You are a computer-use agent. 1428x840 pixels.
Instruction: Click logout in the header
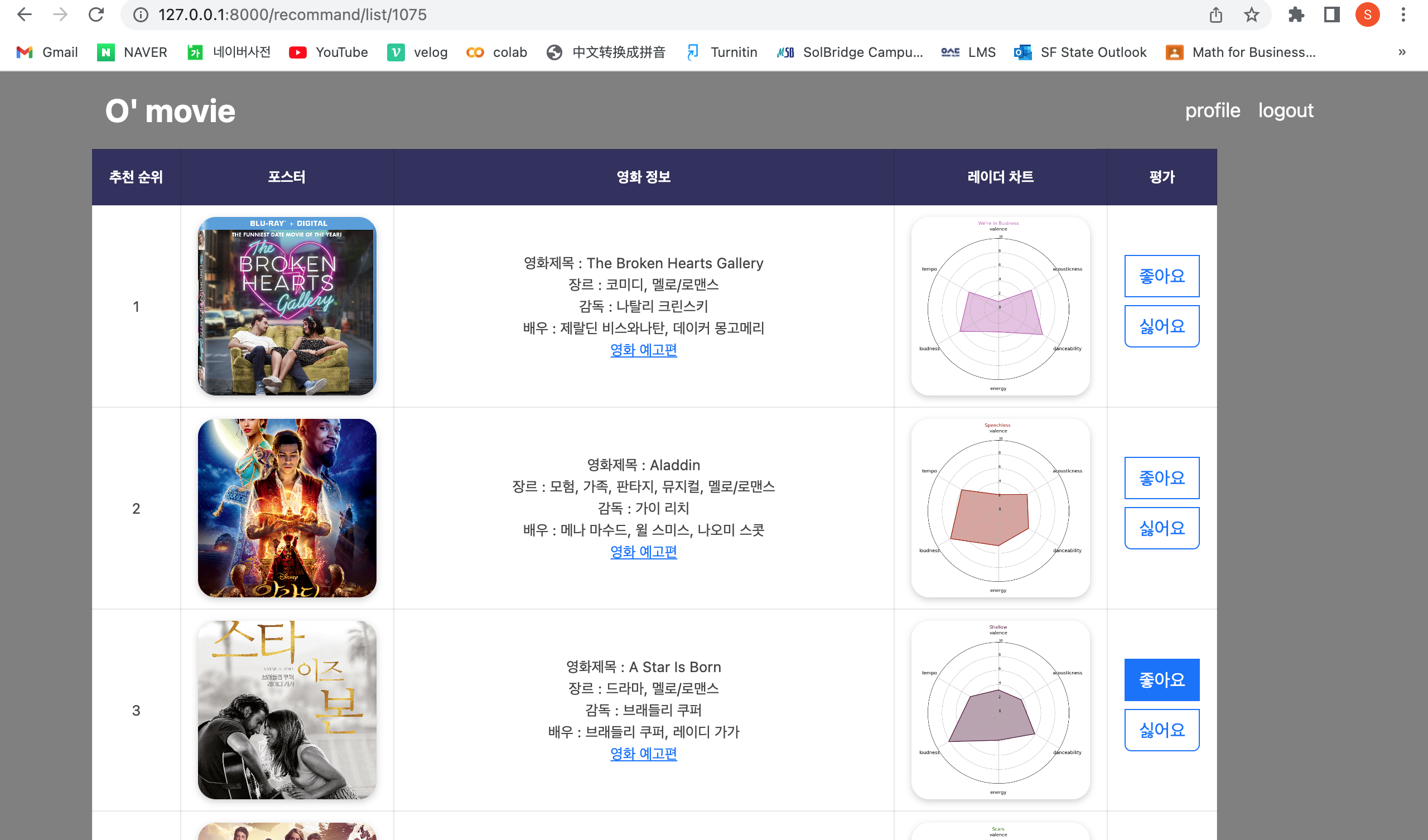pos(1285,110)
